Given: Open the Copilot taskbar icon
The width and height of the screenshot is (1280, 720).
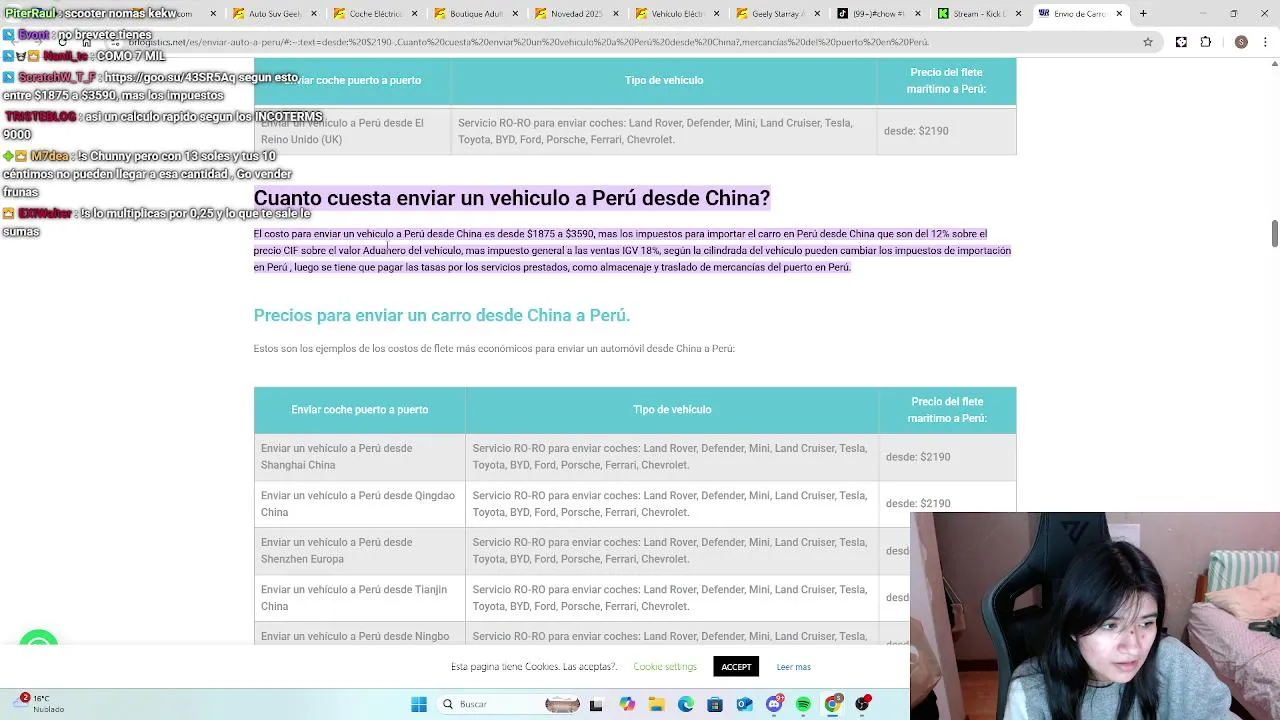Looking at the screenshot, I should [x=627, y=704].
